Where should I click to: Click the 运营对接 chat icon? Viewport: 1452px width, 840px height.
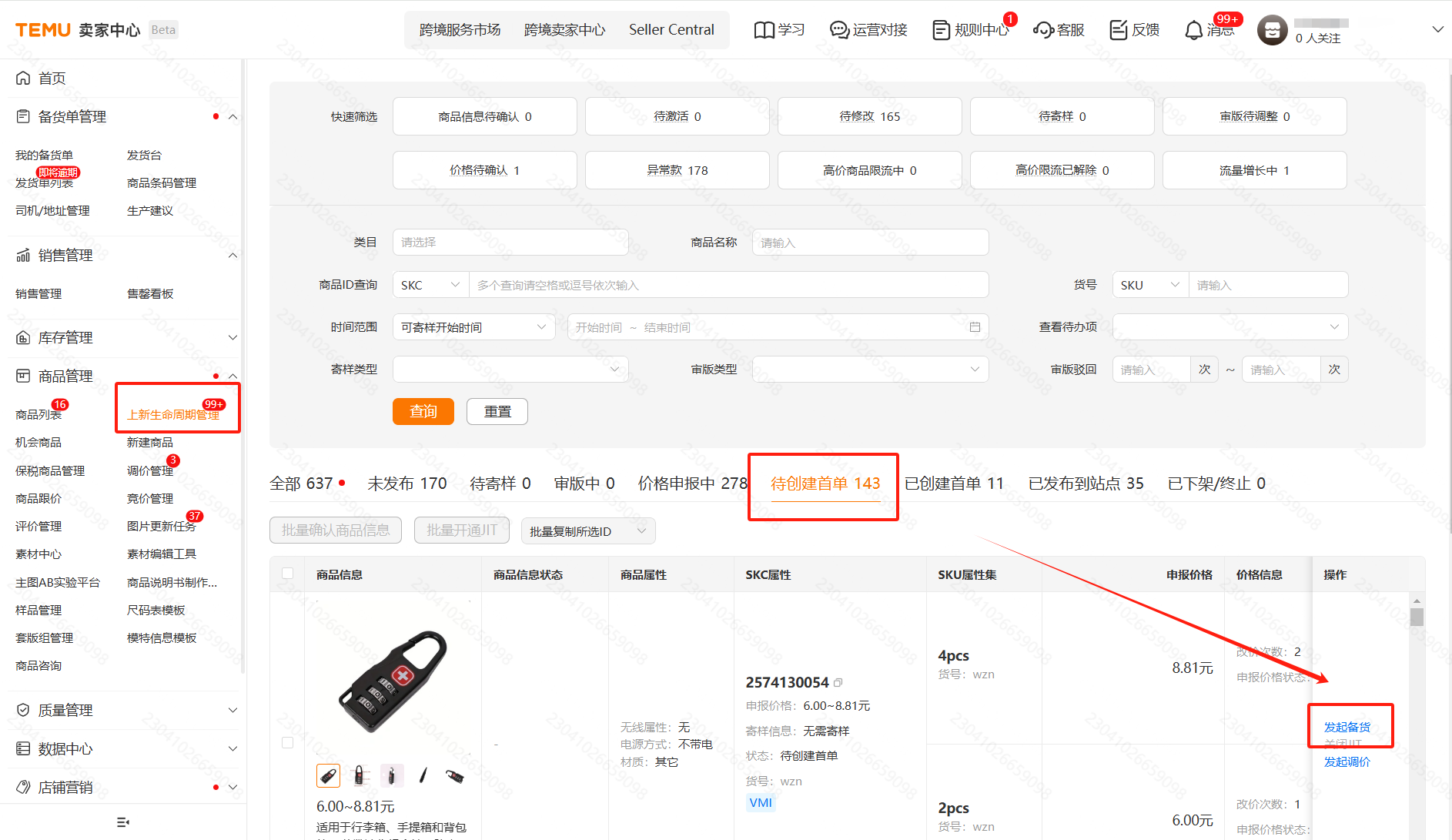[838, 30]
